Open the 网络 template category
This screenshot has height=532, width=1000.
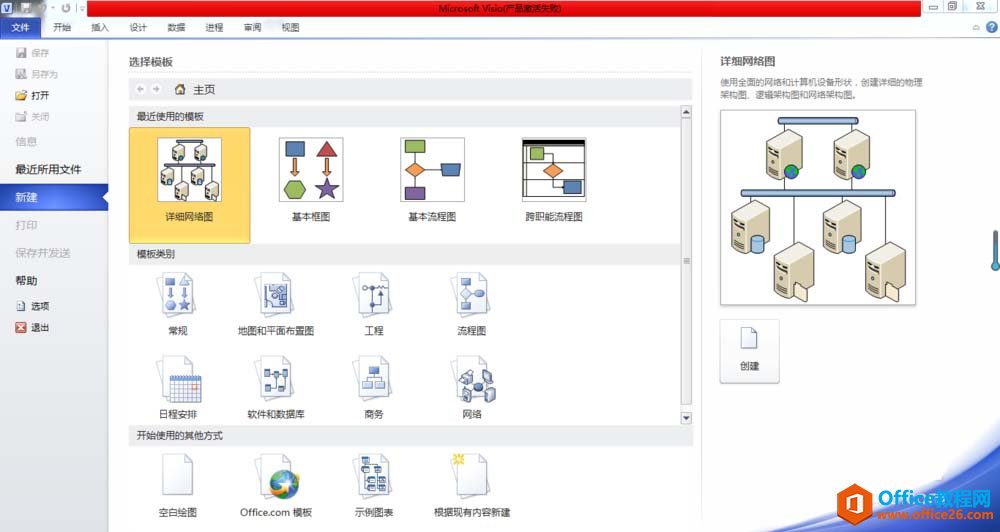pos(472,388)
